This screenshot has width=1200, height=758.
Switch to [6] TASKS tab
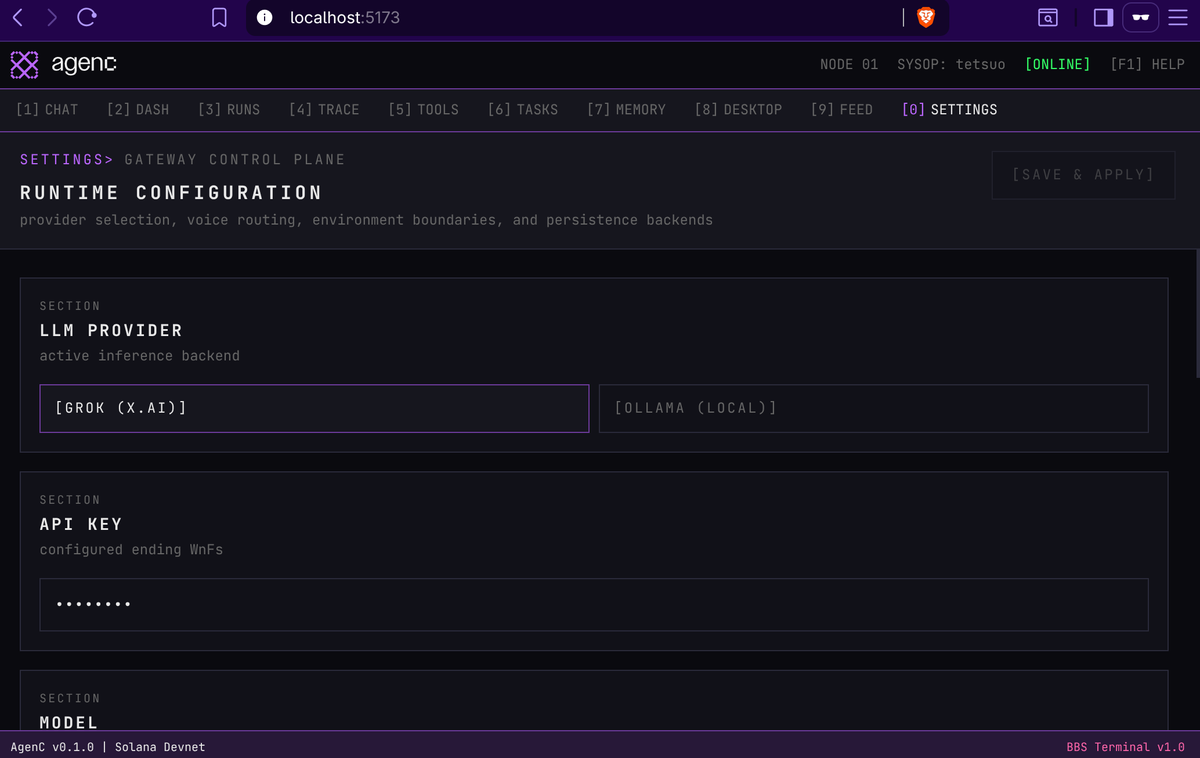click(523, 110)
